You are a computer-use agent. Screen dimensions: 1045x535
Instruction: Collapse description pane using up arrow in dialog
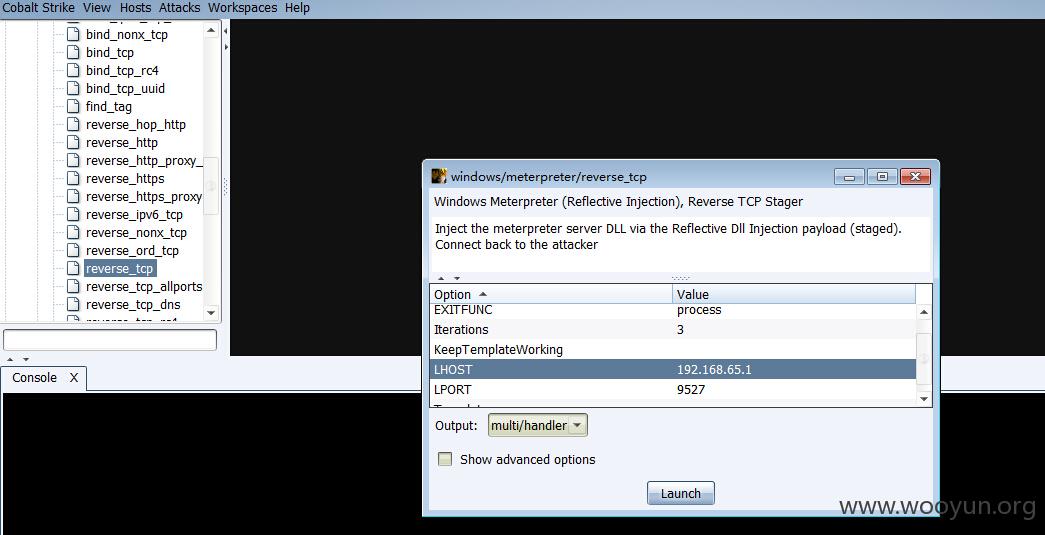441,278
